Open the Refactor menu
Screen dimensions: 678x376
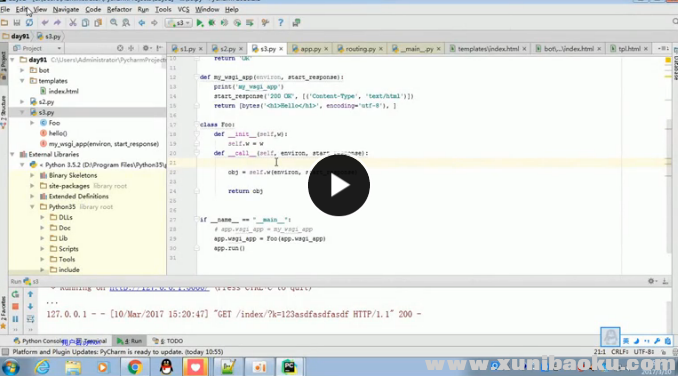[x=119, y=10]
